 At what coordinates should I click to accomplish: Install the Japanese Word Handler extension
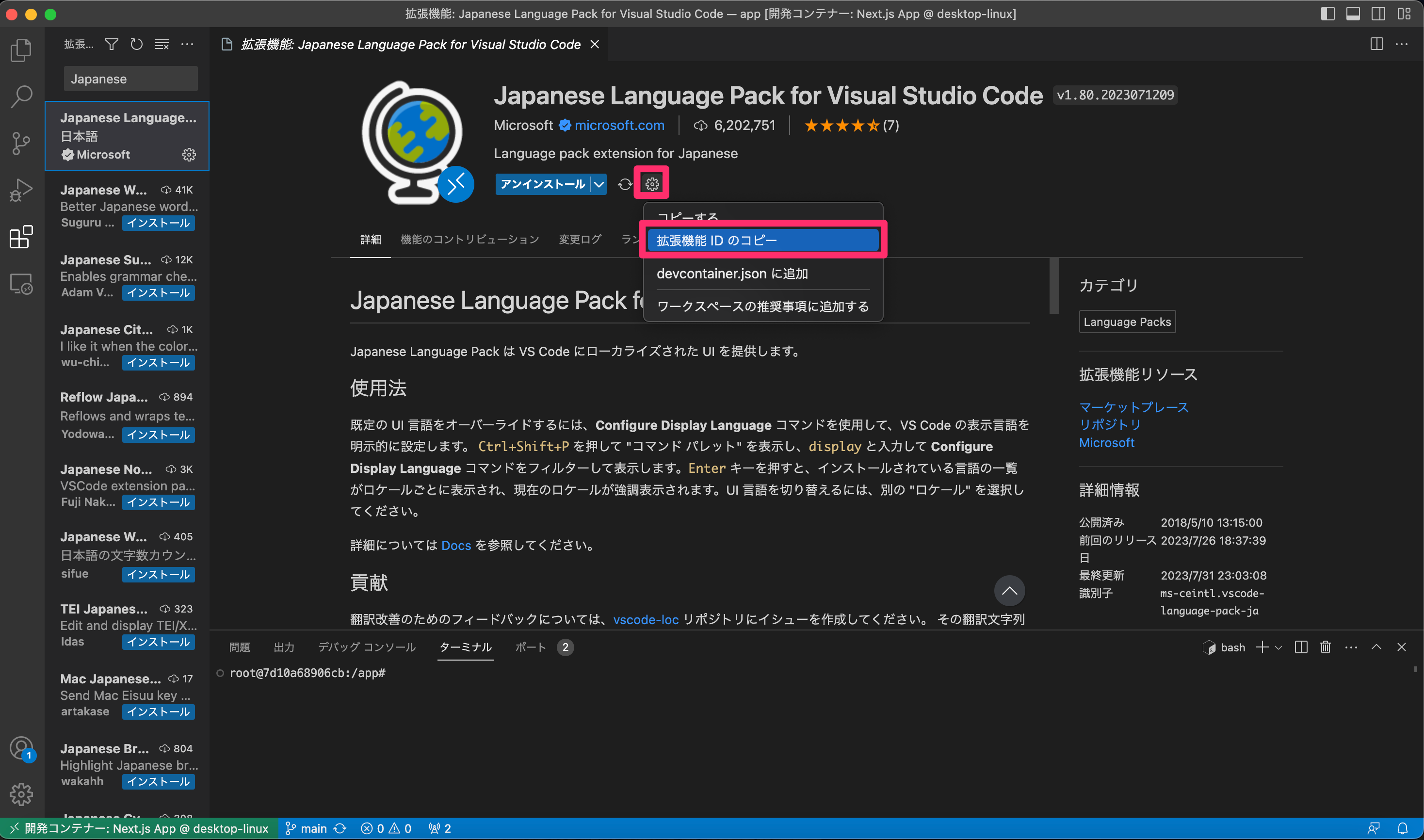pyautogui.click(x=159, y=223)
